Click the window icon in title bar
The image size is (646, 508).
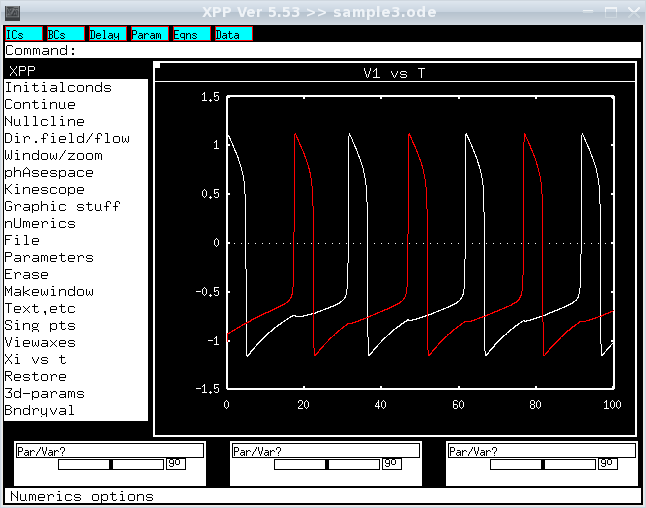(12, 12)
